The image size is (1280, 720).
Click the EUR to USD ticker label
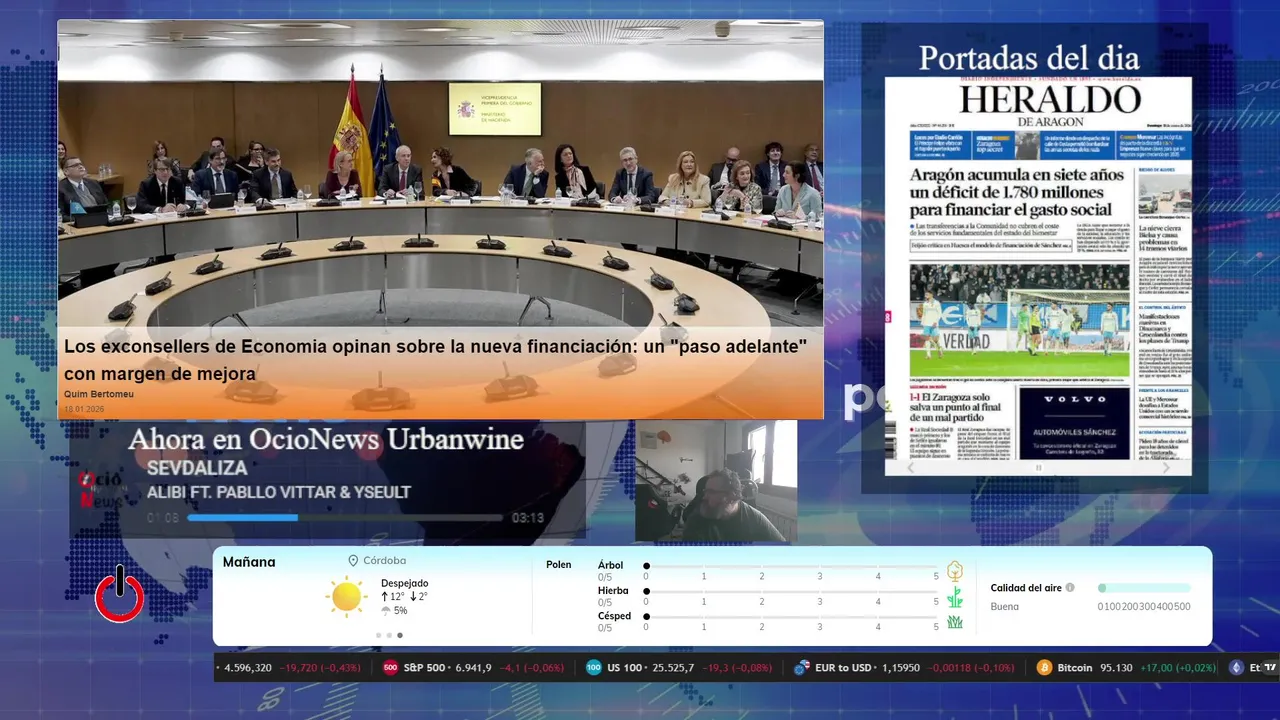pyautogui.click(x=843, y=668)
